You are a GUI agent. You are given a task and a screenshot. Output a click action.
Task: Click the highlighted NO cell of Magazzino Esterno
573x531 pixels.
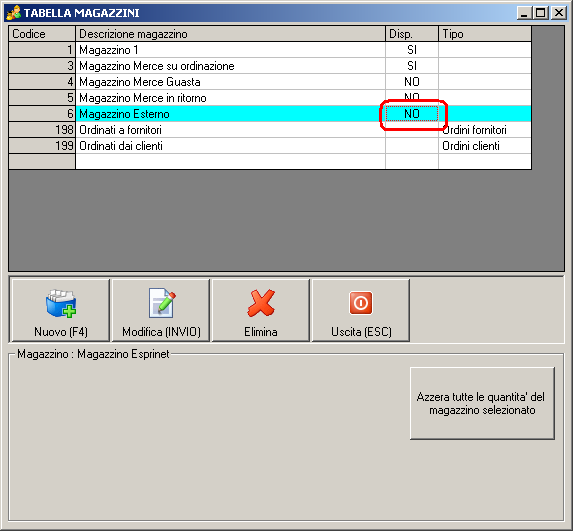412,114
